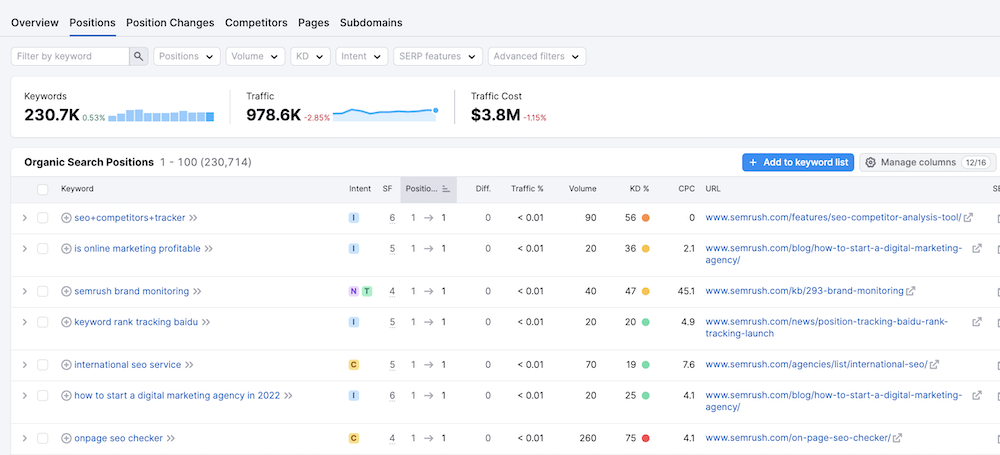Check the box for is online marketing profitable row
Viewport: 1000px width, 455px height.
[43, 248]
